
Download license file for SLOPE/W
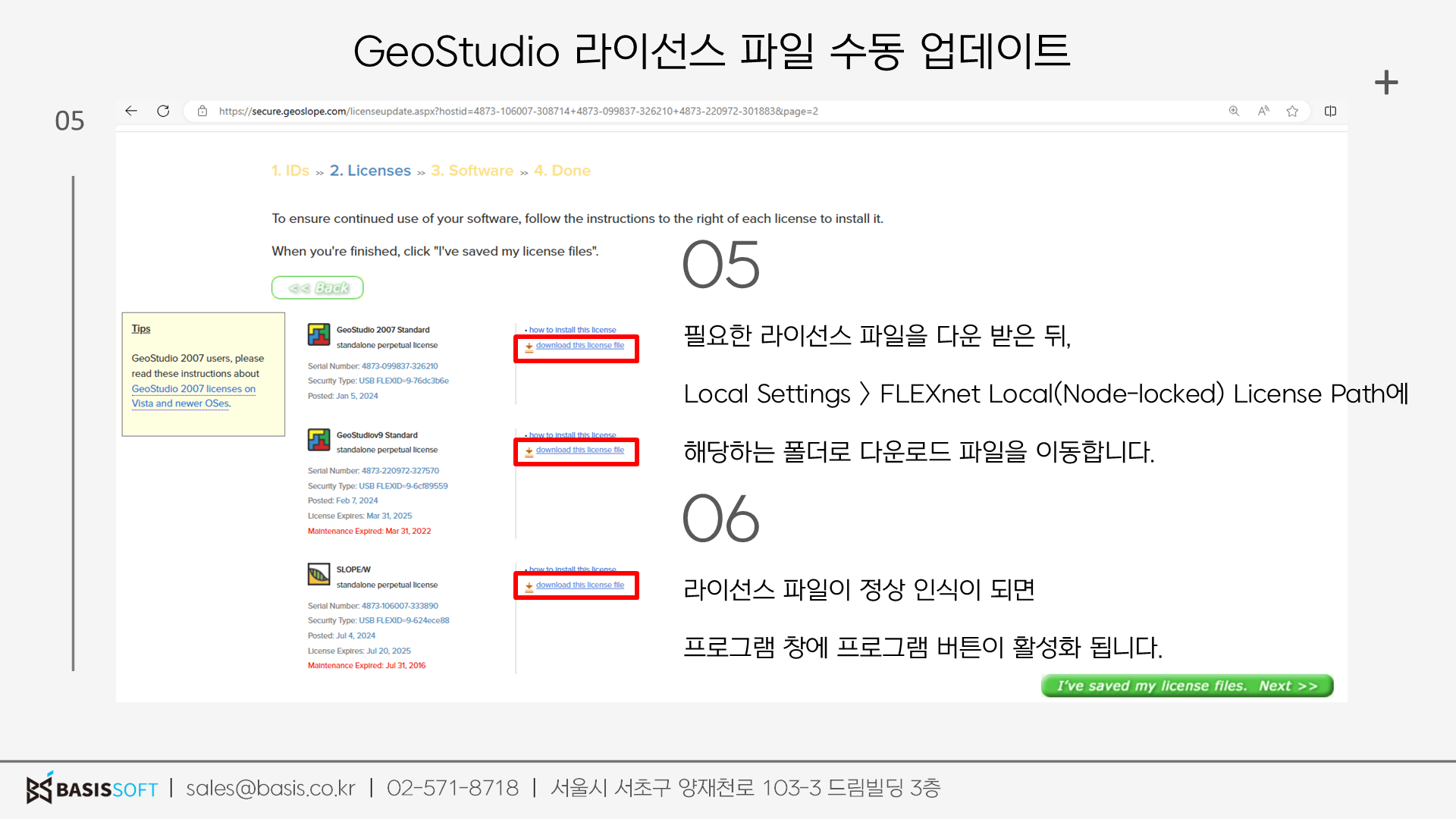[x=580, y=585]
